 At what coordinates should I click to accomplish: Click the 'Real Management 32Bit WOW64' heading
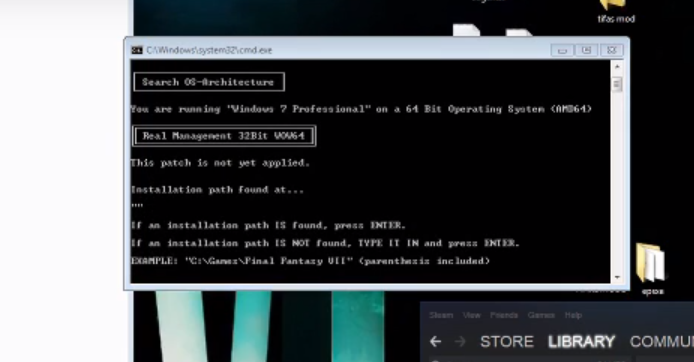[x=224, y=136]
